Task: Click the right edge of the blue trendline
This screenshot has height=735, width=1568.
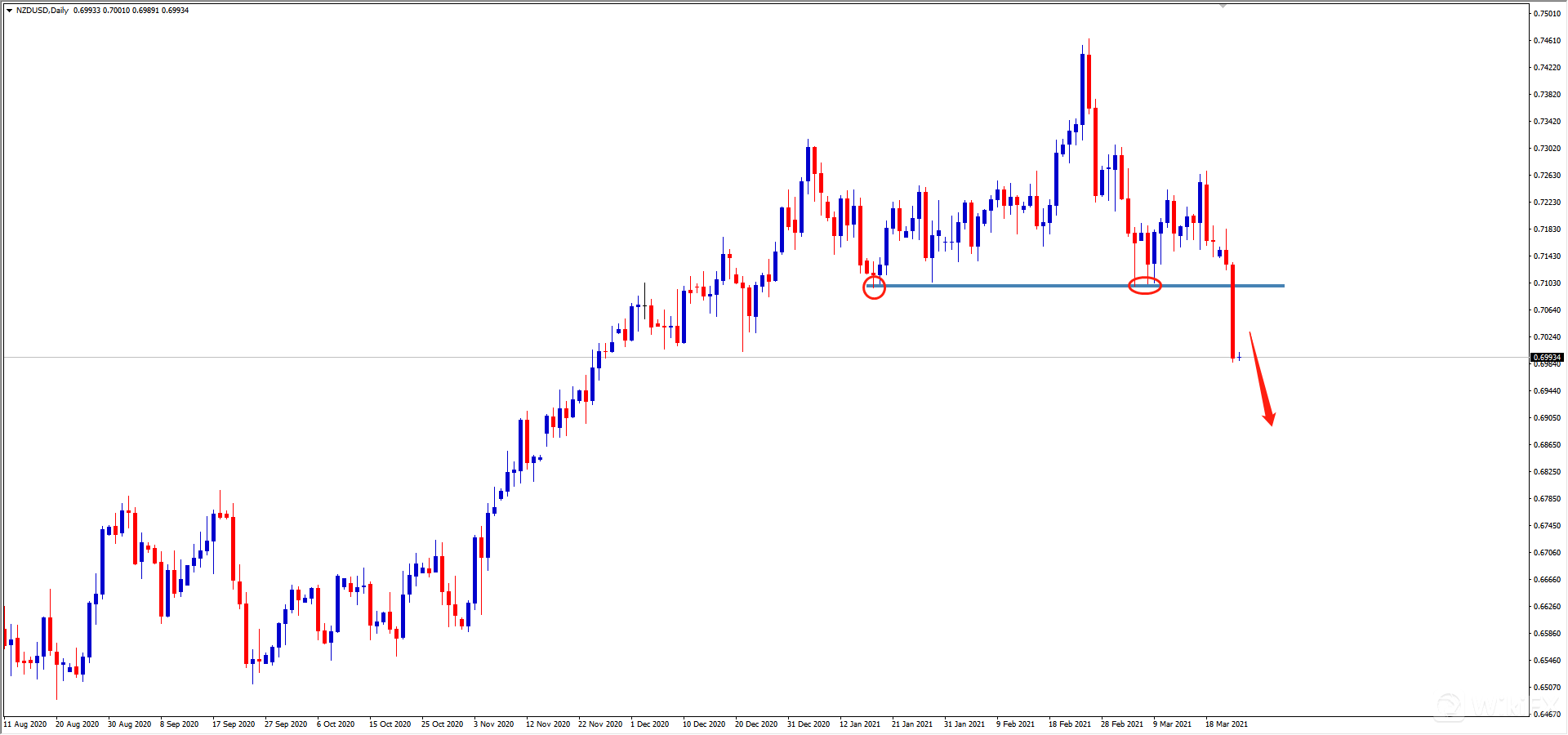Action: (1282, 286)
